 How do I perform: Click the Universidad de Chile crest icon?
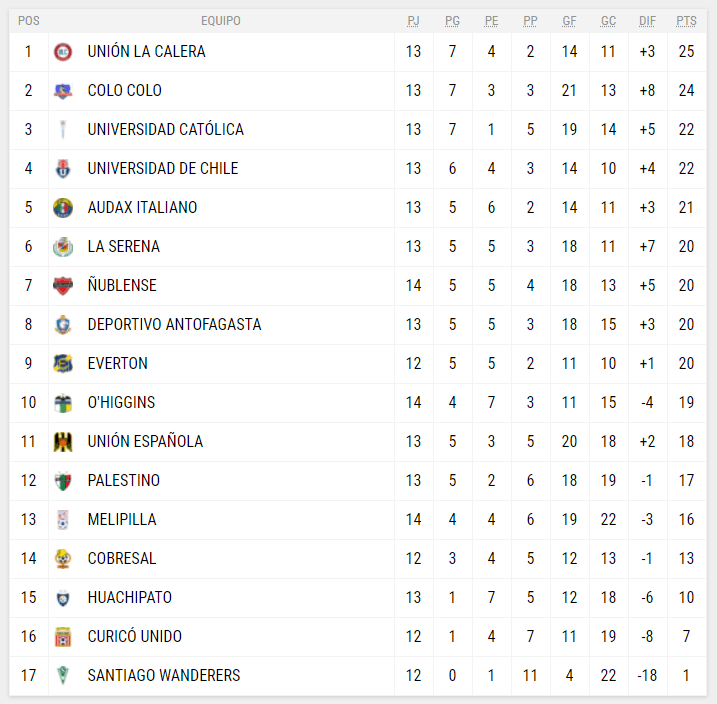(x=63, y=168)
